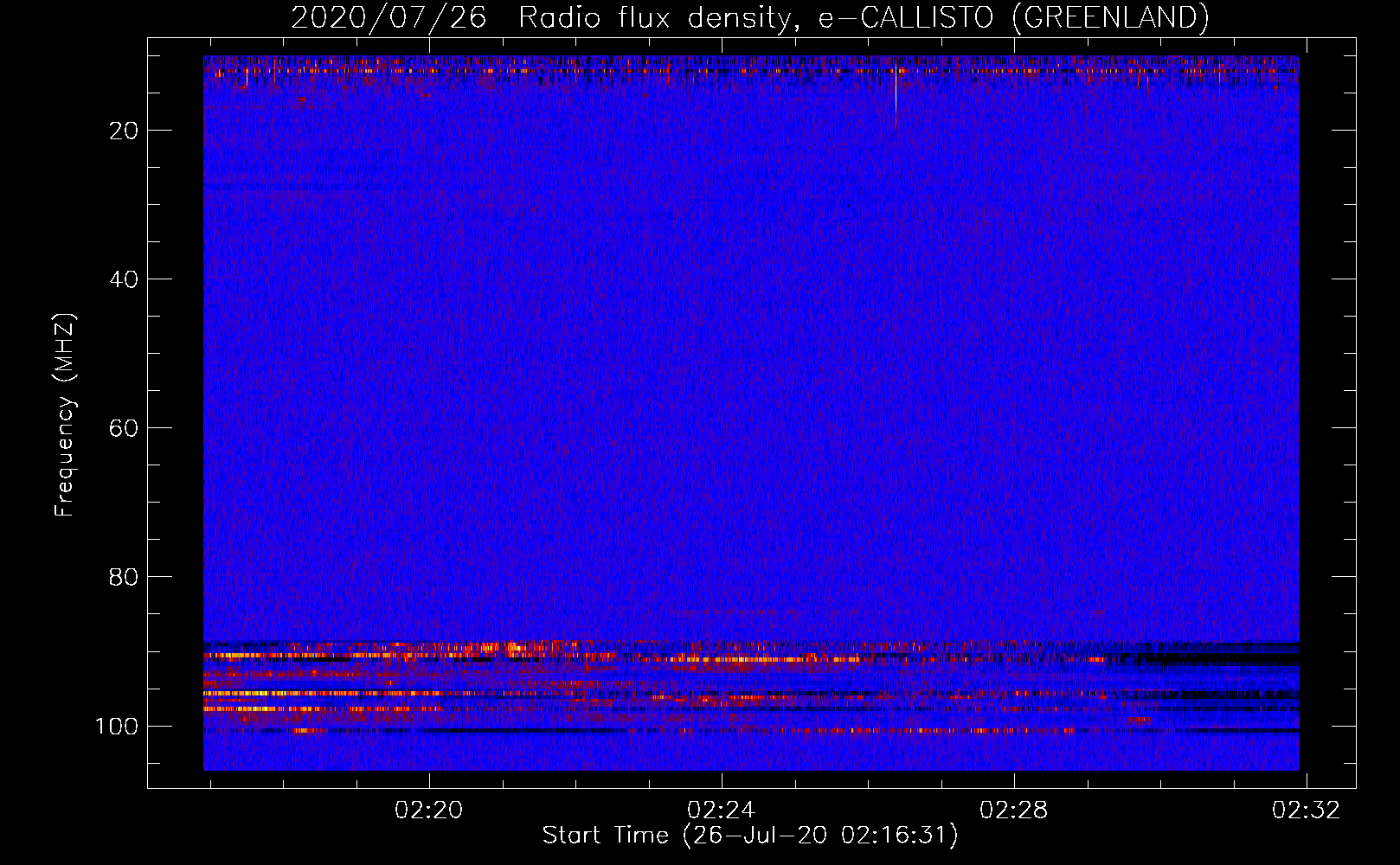Click the 100 MHz frequency tick label
The width and height of the screenshot is (1400, 865).
click(x=117, y=726)
